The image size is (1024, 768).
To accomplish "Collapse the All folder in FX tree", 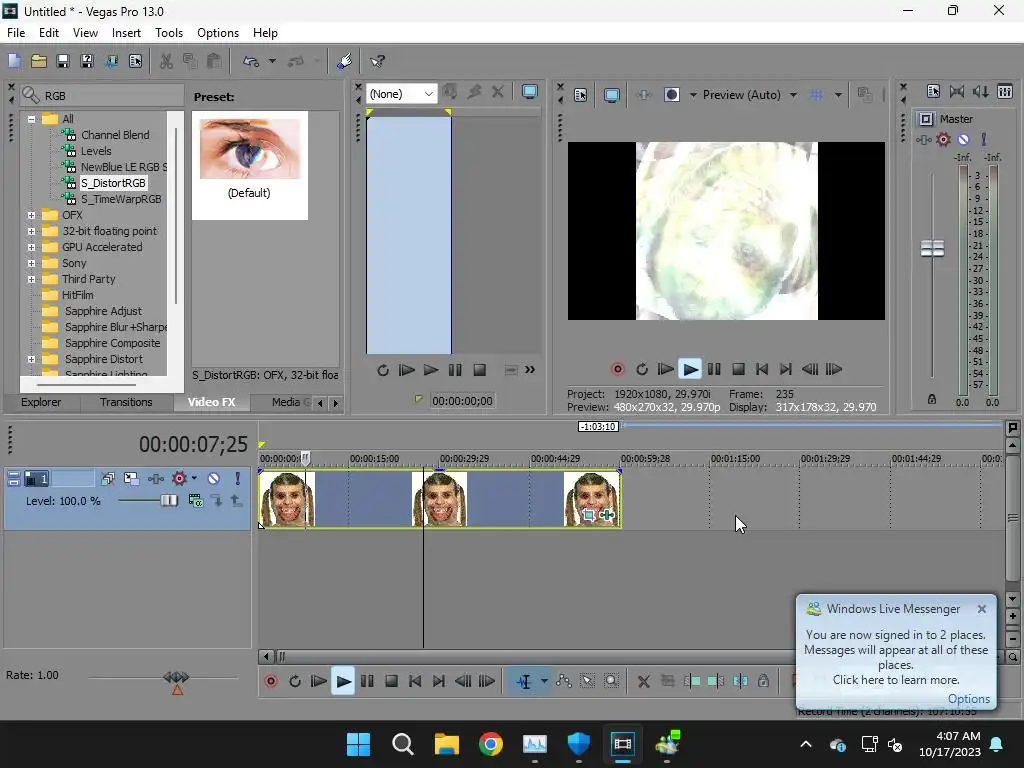I will pos(31,119).
